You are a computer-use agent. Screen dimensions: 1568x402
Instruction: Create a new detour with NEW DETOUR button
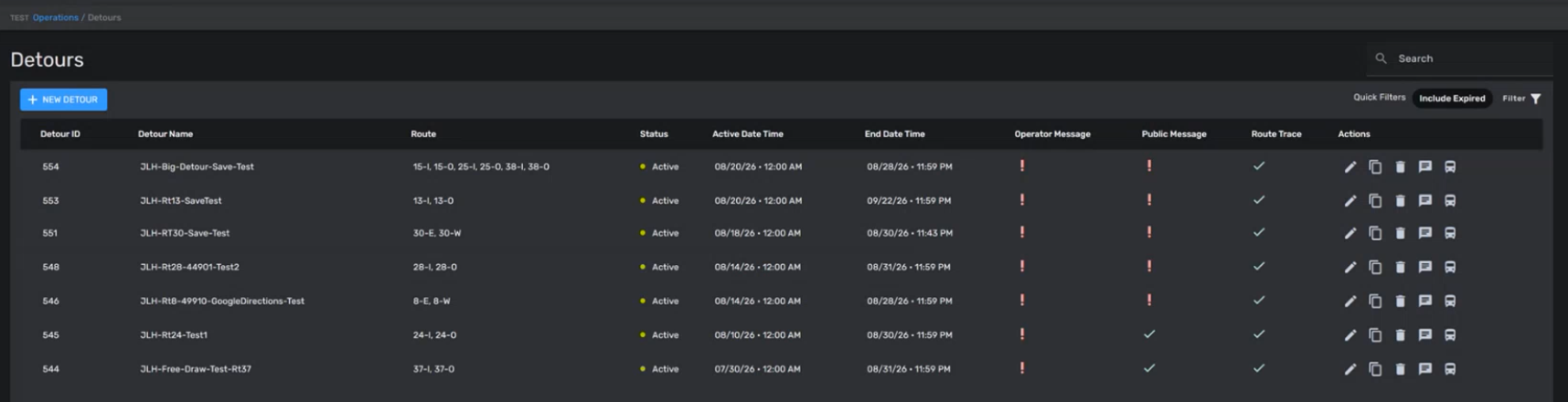pos(63,100)
